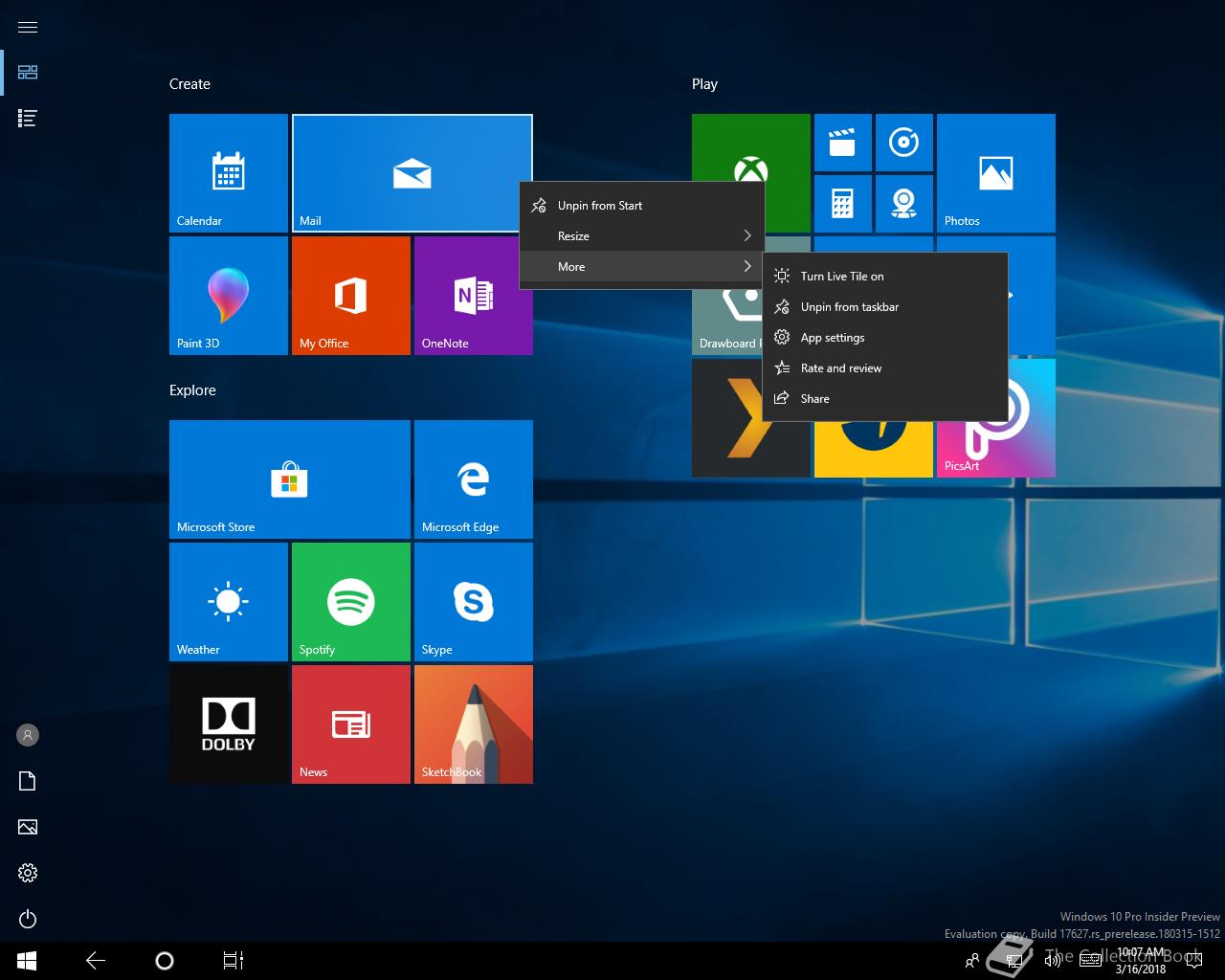Select Unpin from Start
Screen dimensions: 1225x980
(642, 206)
